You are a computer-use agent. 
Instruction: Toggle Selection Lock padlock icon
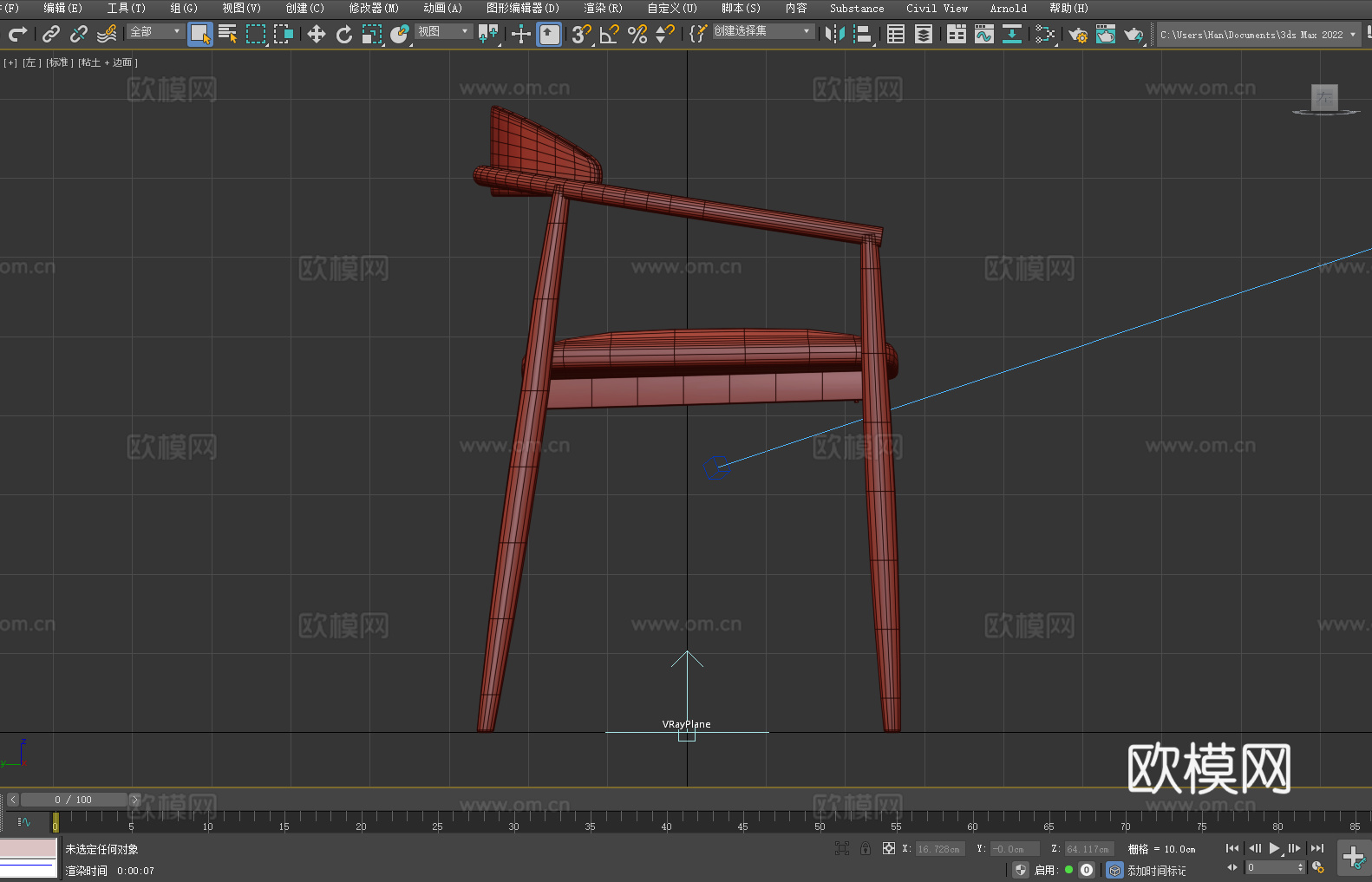click(x=866, y=848)
